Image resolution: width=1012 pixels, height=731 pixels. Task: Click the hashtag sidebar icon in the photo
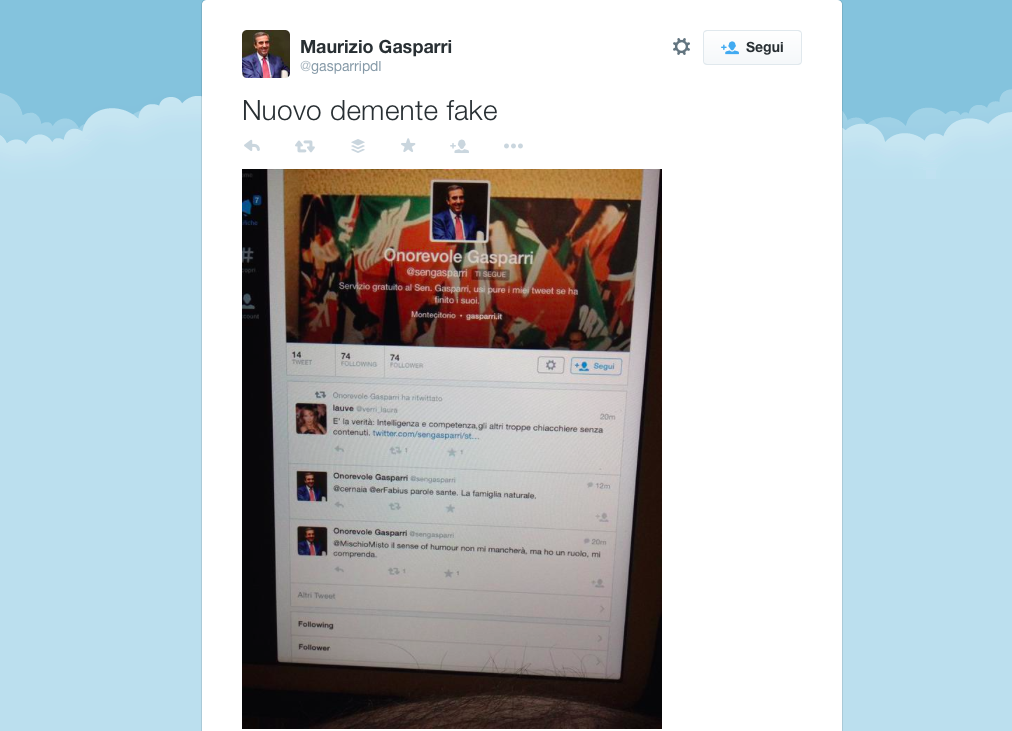coord(248,255)
